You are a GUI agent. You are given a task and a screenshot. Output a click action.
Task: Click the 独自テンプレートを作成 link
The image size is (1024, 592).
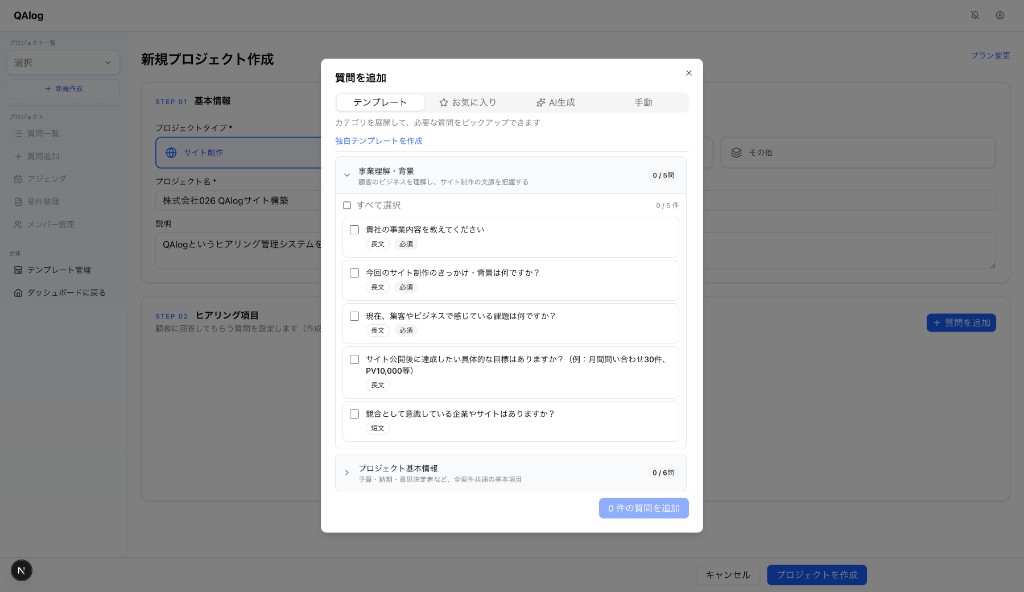378,141
